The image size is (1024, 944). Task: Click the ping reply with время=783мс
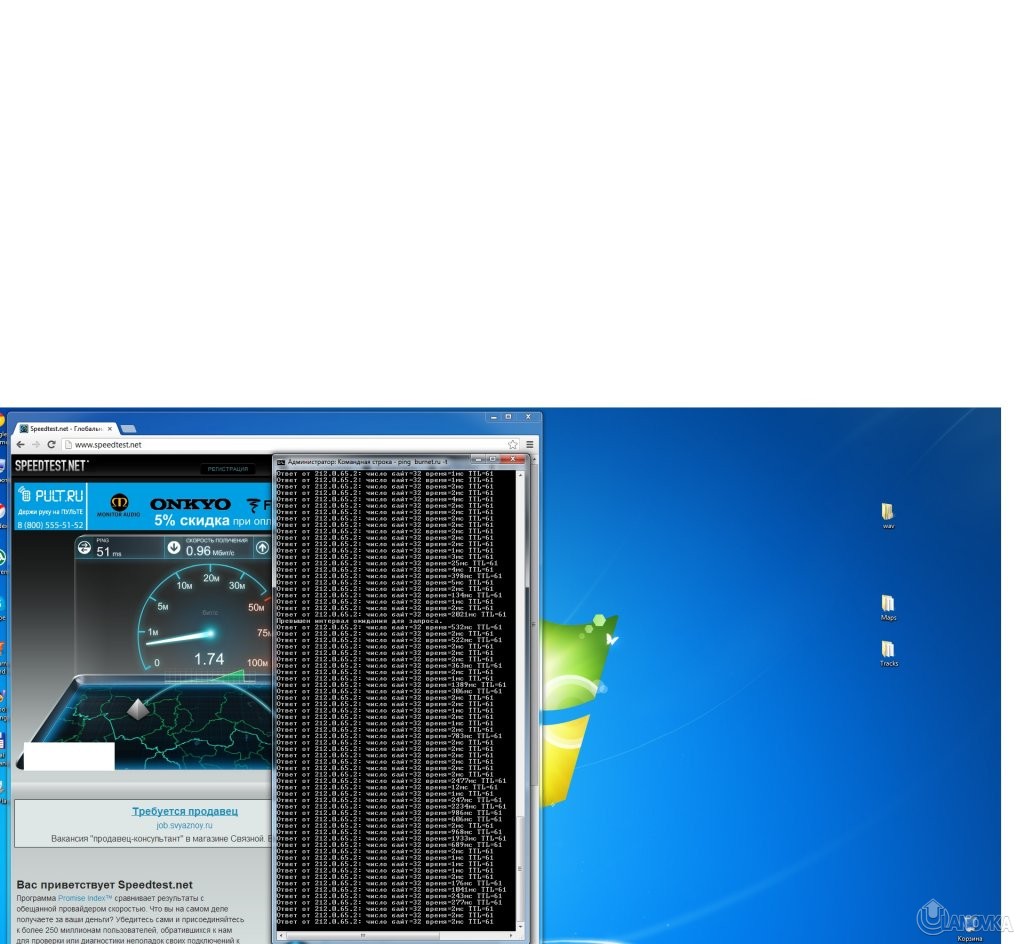[389, 736]
